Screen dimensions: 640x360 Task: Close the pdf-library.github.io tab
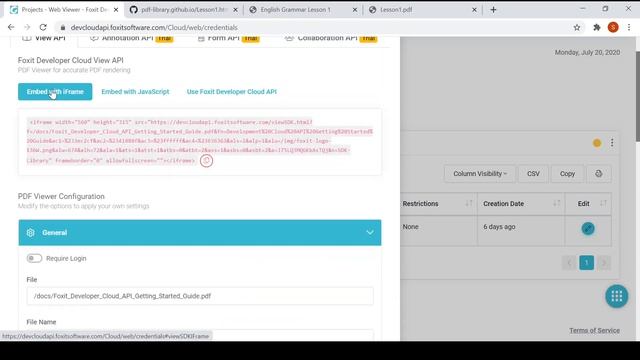[x=235, y=10]
